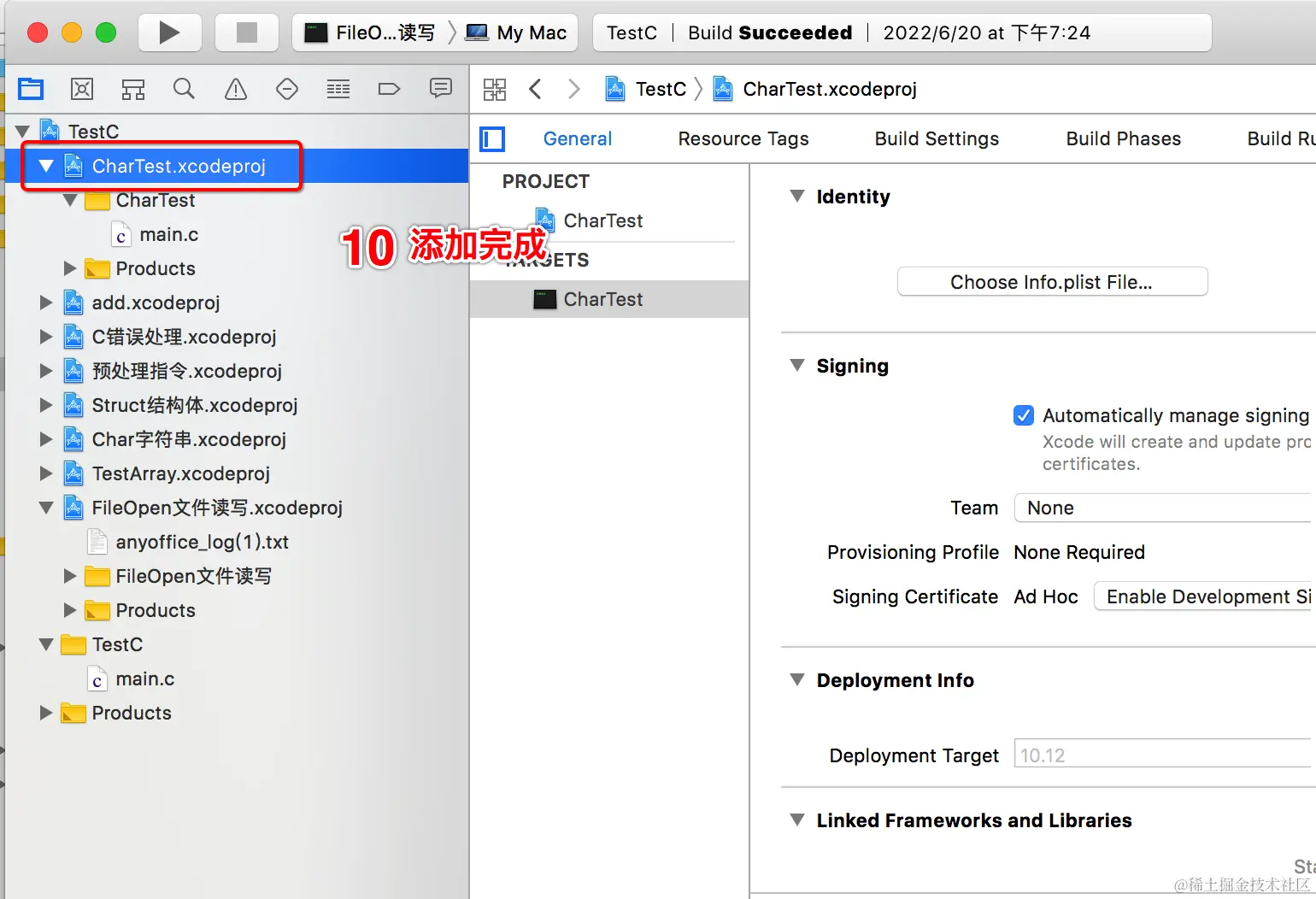Open the Project navigator folder icon
Viewport: 1316px width, 899px height.
point(32,88)
